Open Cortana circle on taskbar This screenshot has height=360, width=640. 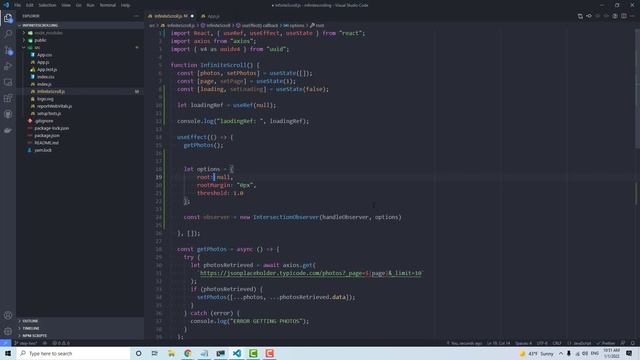(x=138, y=353)
